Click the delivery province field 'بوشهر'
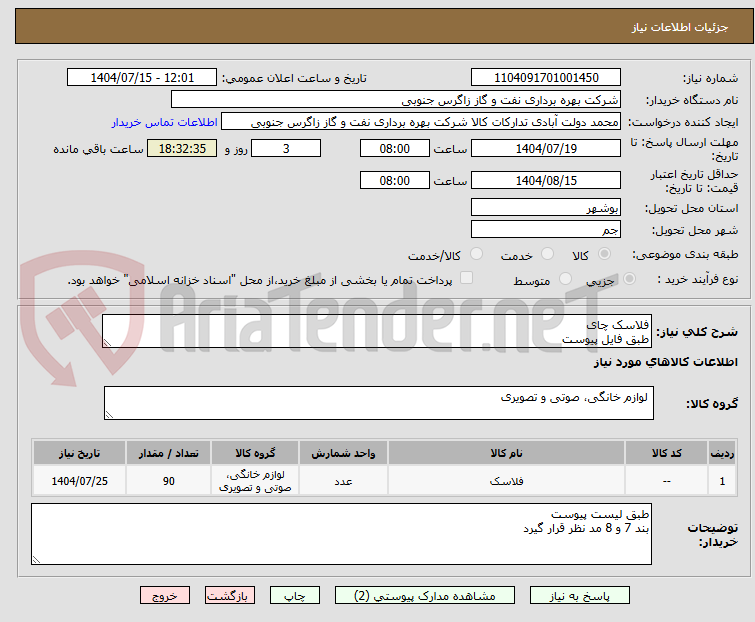 [x=546, y=207]
